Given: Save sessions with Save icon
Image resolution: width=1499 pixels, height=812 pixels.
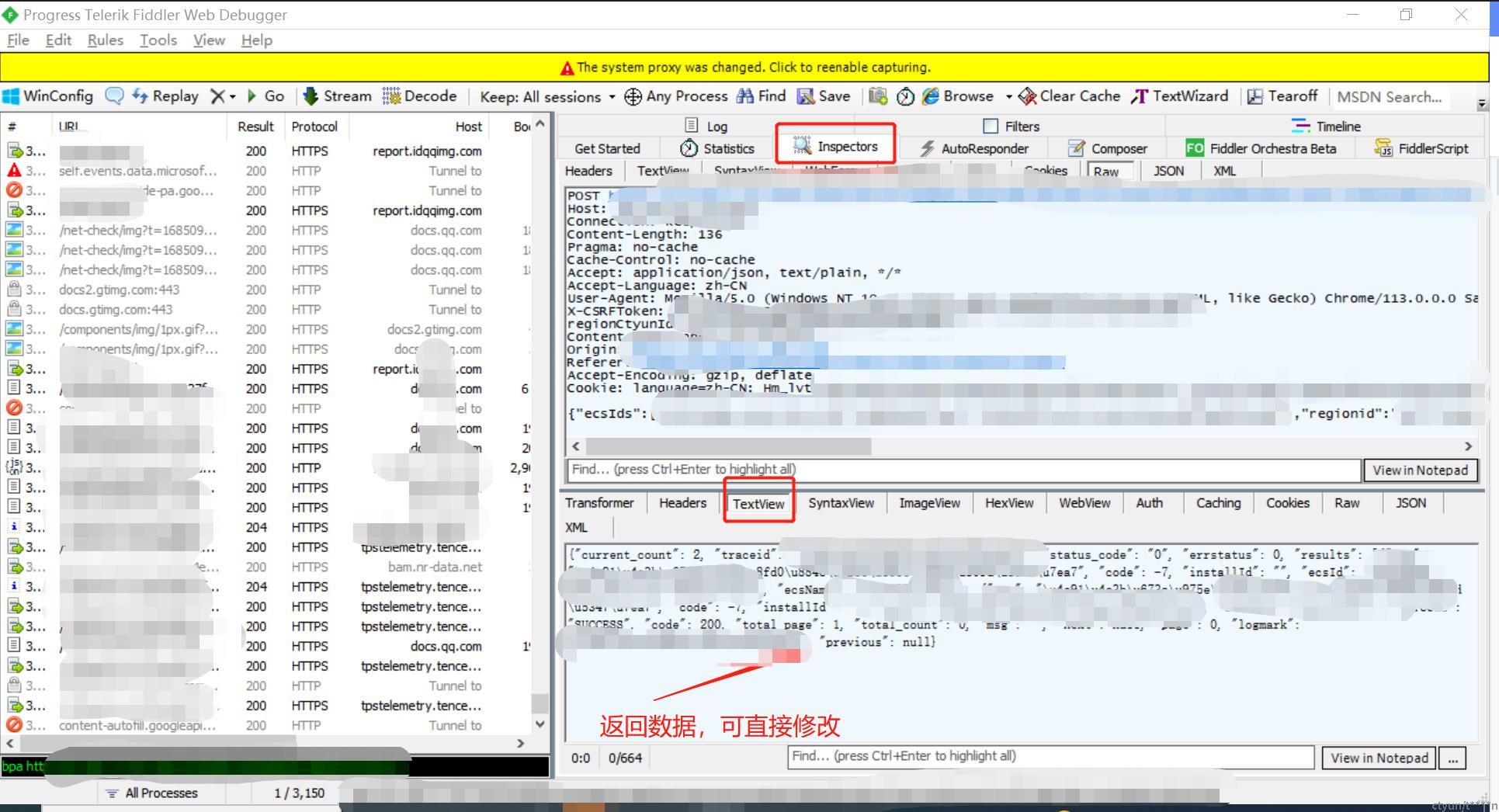Looking at the screenshot, I should (824, 96).
